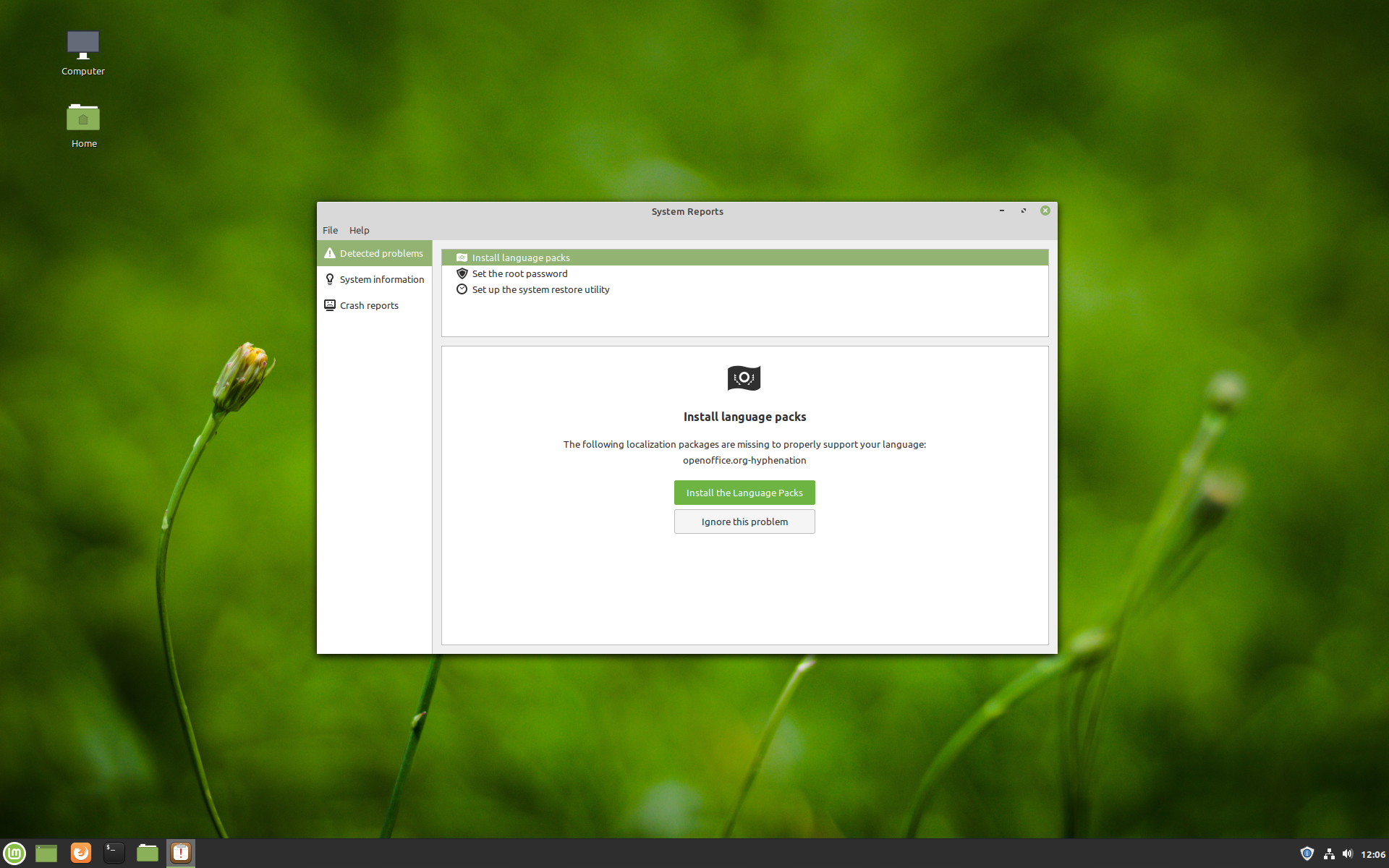Click Ignore this problem button
This screenshot has width=1389, height=868.
point(744,522)
